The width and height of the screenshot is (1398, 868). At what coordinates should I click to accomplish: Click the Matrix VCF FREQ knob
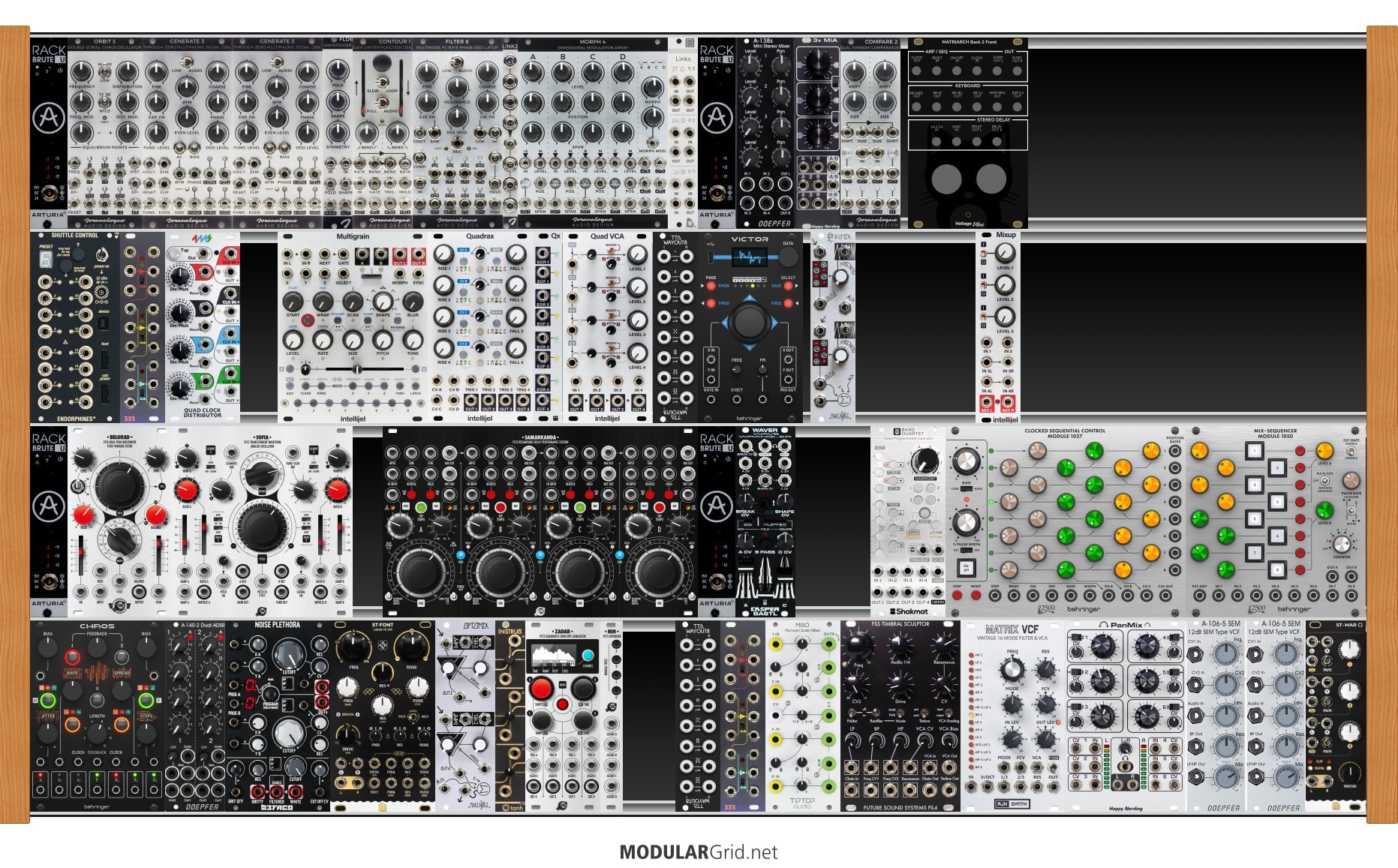pos(1012,668)
